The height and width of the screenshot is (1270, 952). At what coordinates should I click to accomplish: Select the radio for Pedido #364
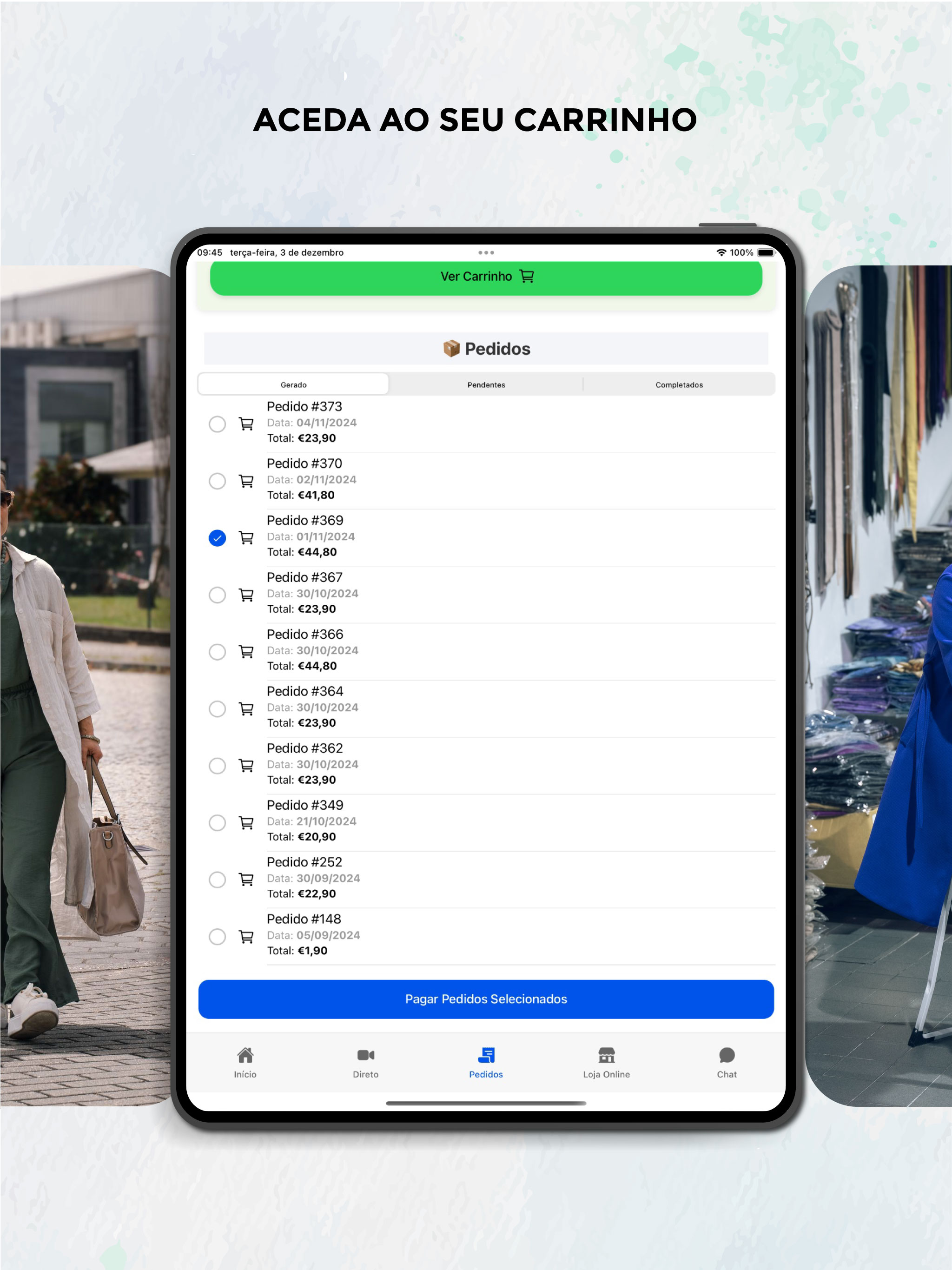pos(217,708)
